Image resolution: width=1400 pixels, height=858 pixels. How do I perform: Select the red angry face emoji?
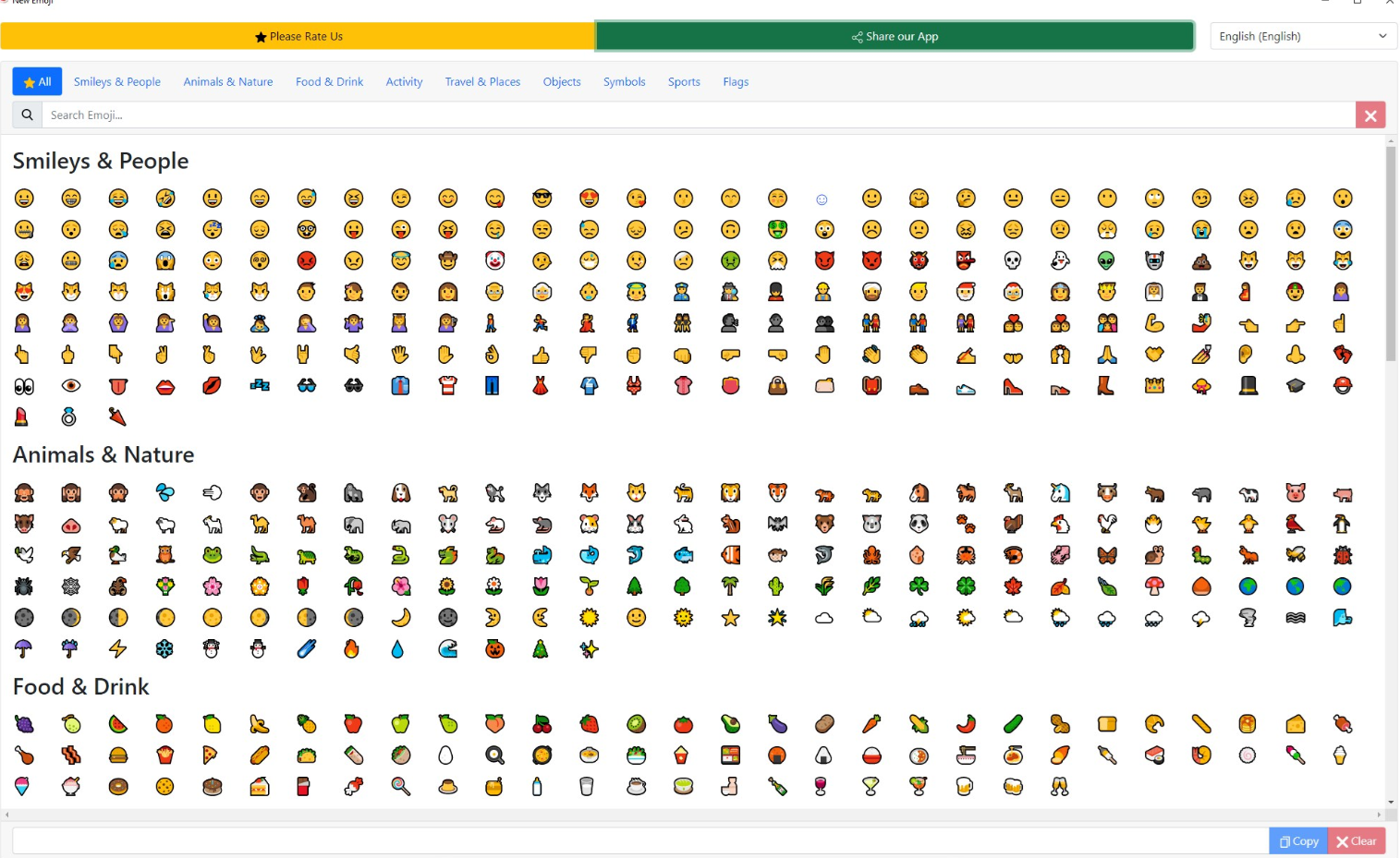tap(307, 260)
